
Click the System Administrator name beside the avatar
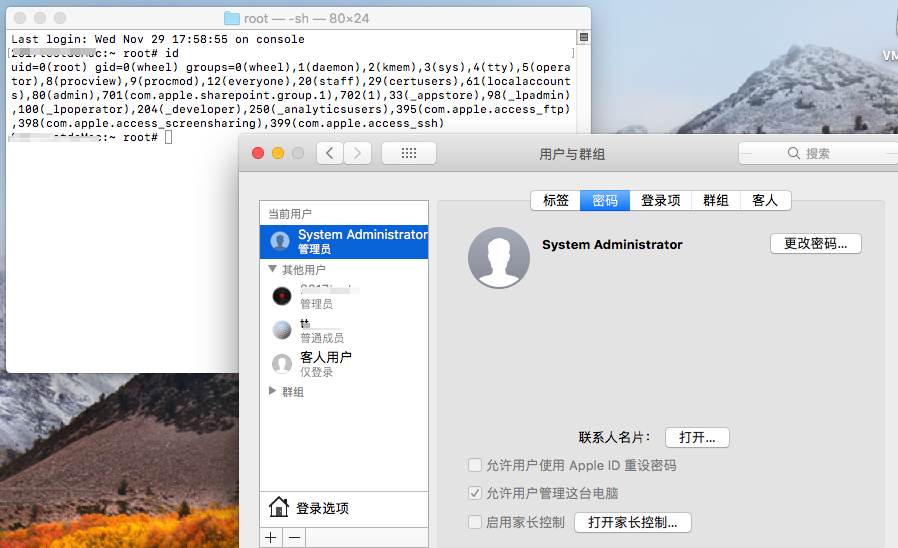(x=612, y=245)
